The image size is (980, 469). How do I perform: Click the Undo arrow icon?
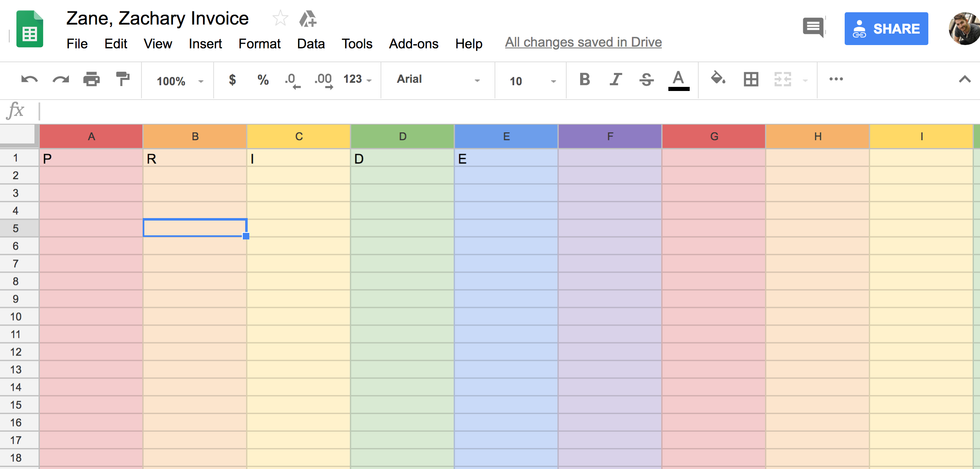coord(29,80)
